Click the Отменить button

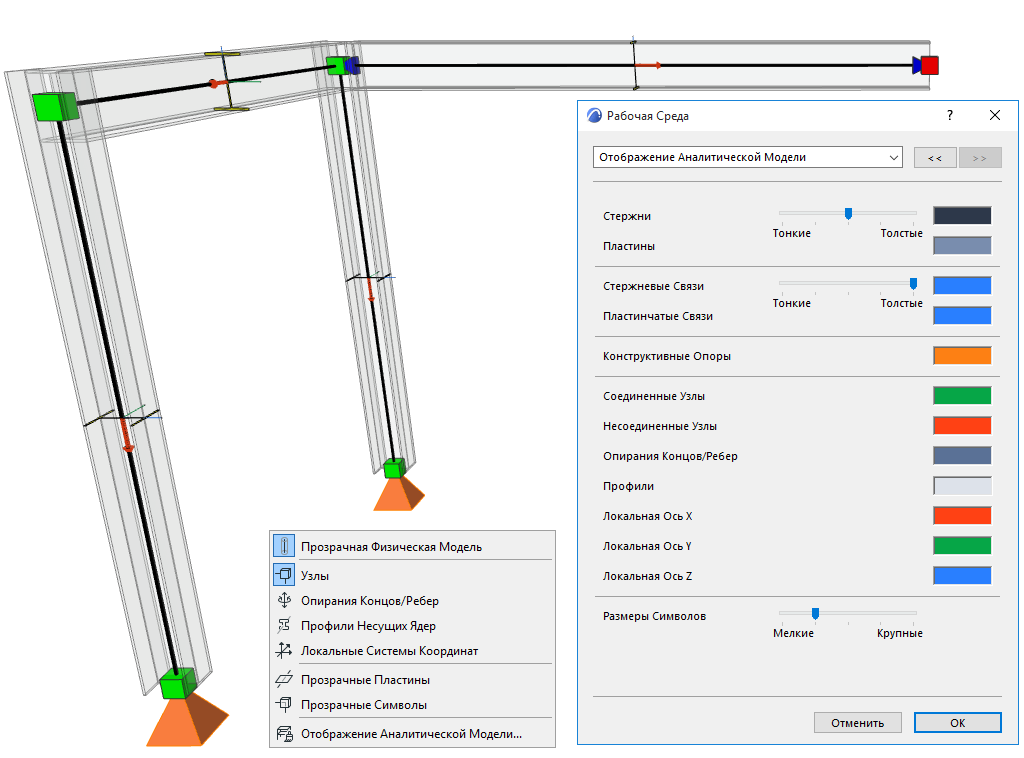click(x=857, y=723)
